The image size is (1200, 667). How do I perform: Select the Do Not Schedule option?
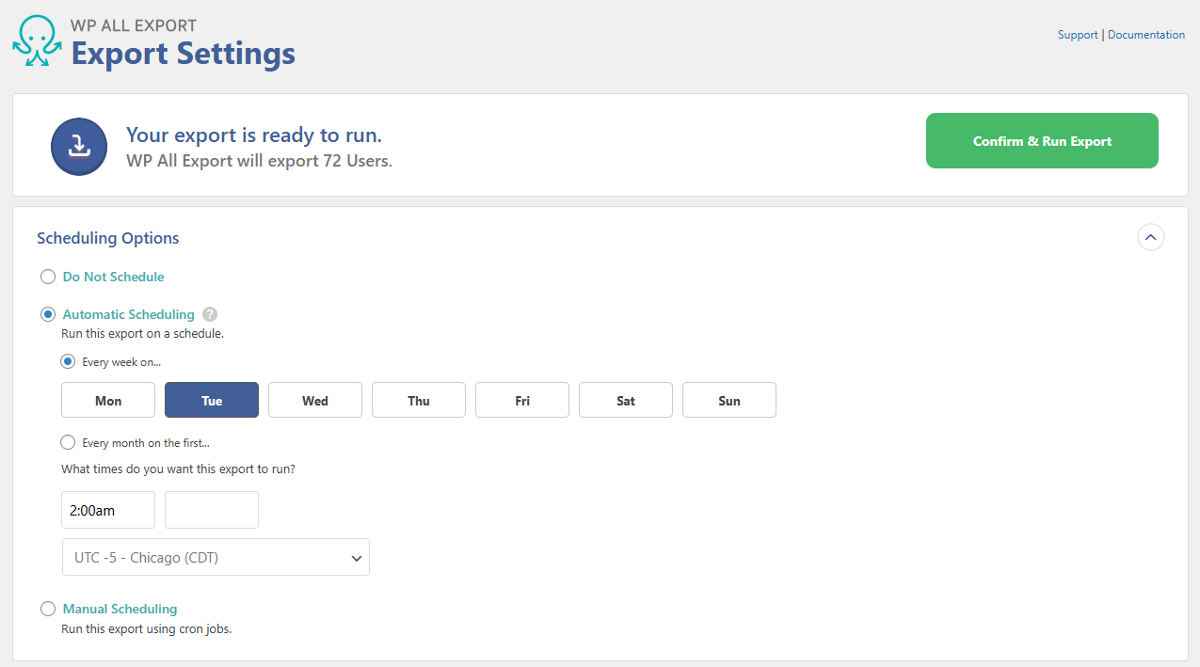48,277
